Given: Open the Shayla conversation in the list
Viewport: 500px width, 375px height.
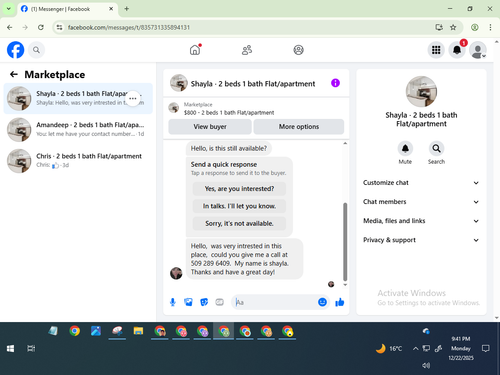Looking at the screenshot, I should coord(78,98).
